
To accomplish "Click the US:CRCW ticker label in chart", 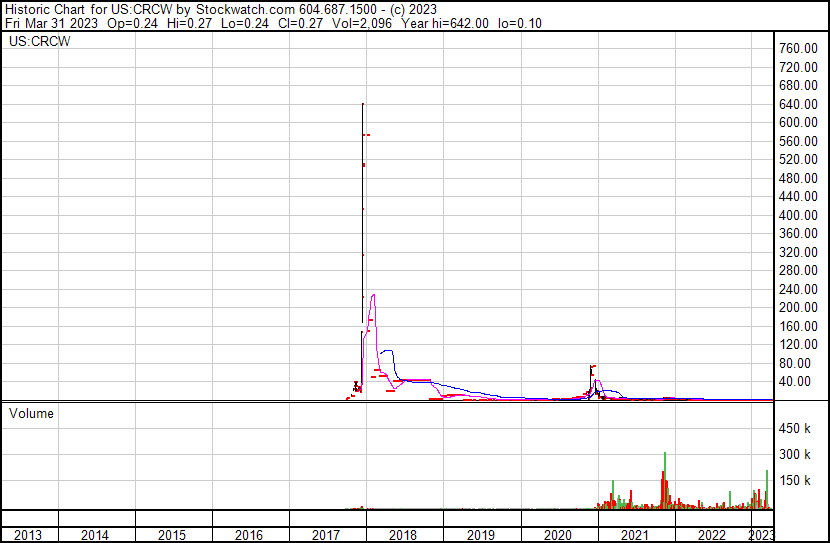I will pos(33,42).
